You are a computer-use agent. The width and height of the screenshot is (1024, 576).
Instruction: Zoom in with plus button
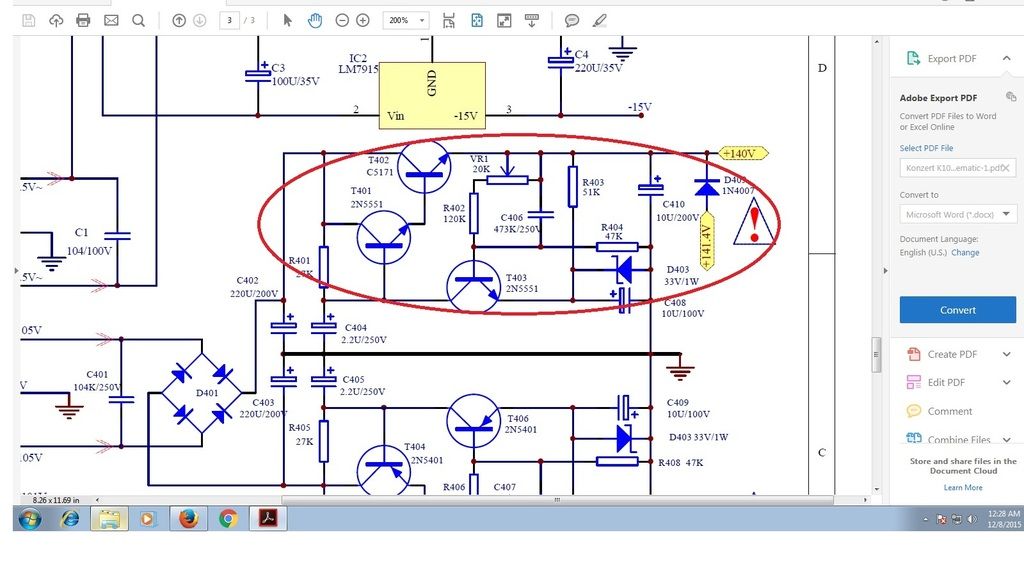pyautogui.click(x=363, y=21)
